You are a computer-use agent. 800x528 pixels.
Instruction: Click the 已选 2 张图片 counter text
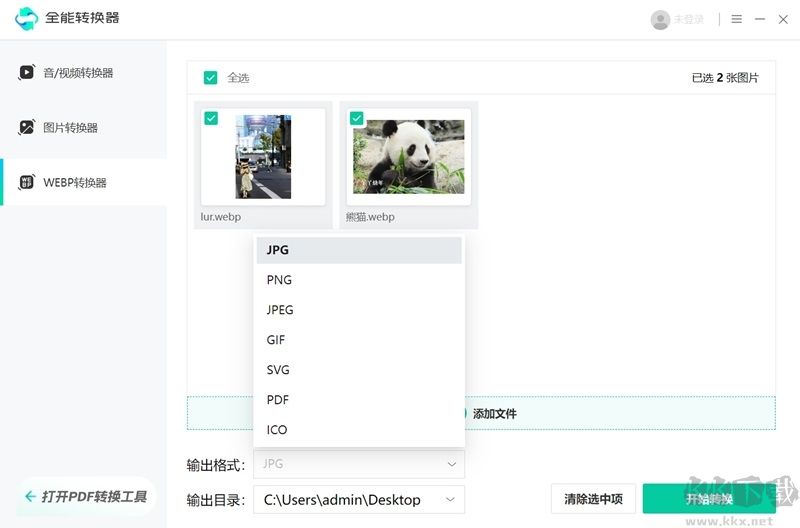click(x=725, y=78)
